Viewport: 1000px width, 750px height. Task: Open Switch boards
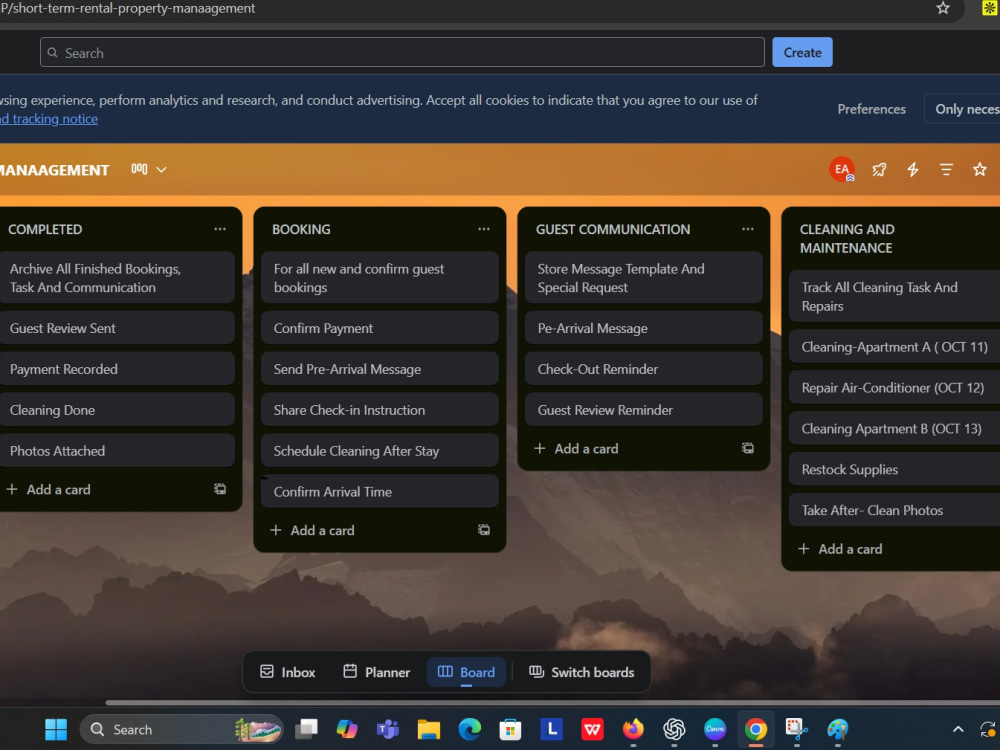pos(582,672)
